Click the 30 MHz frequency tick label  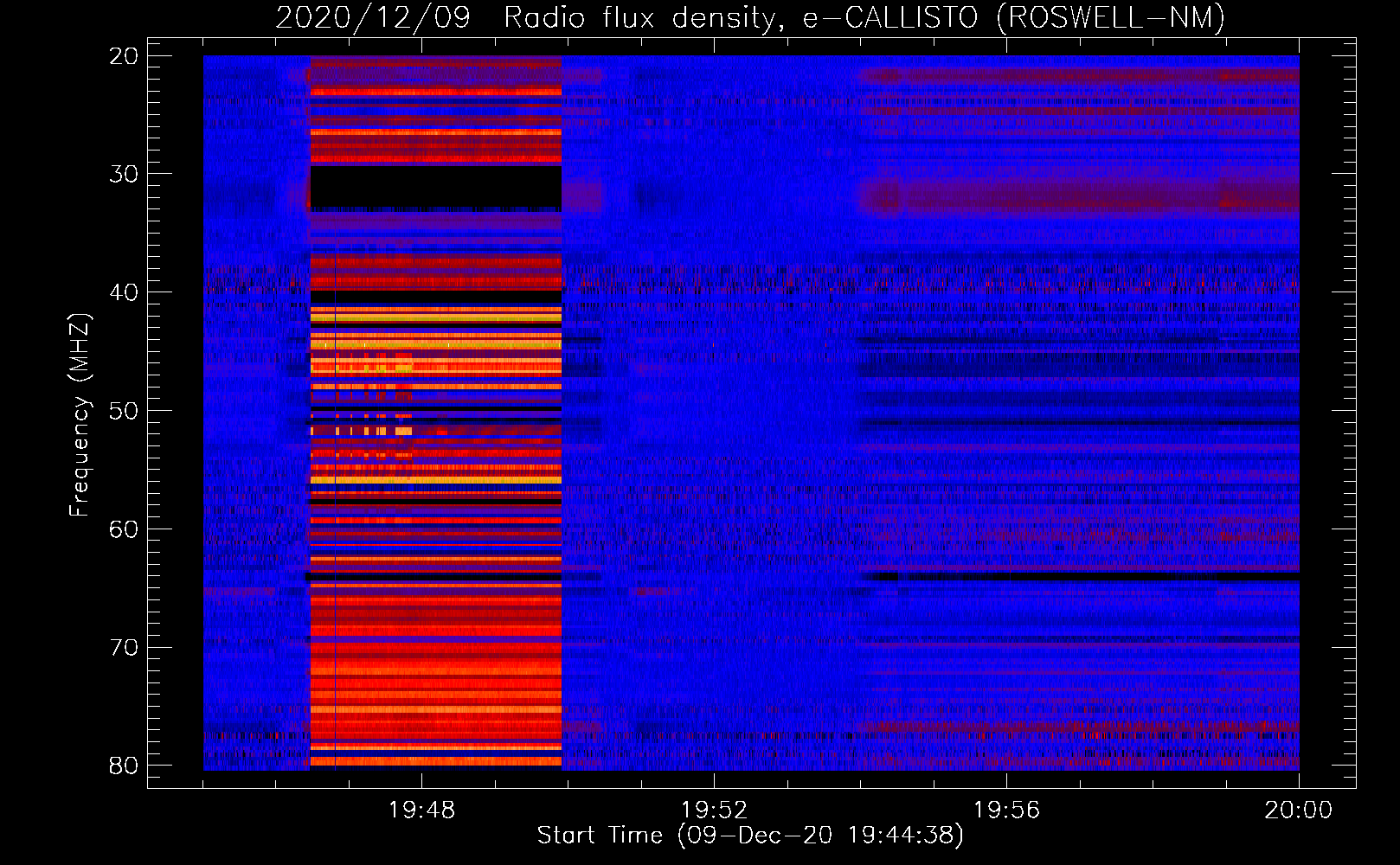click(x=124, y=174)
